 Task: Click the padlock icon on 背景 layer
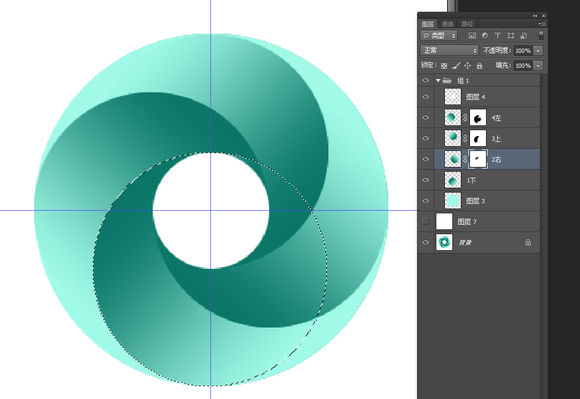pyautogui.click(x=528, y=243)
